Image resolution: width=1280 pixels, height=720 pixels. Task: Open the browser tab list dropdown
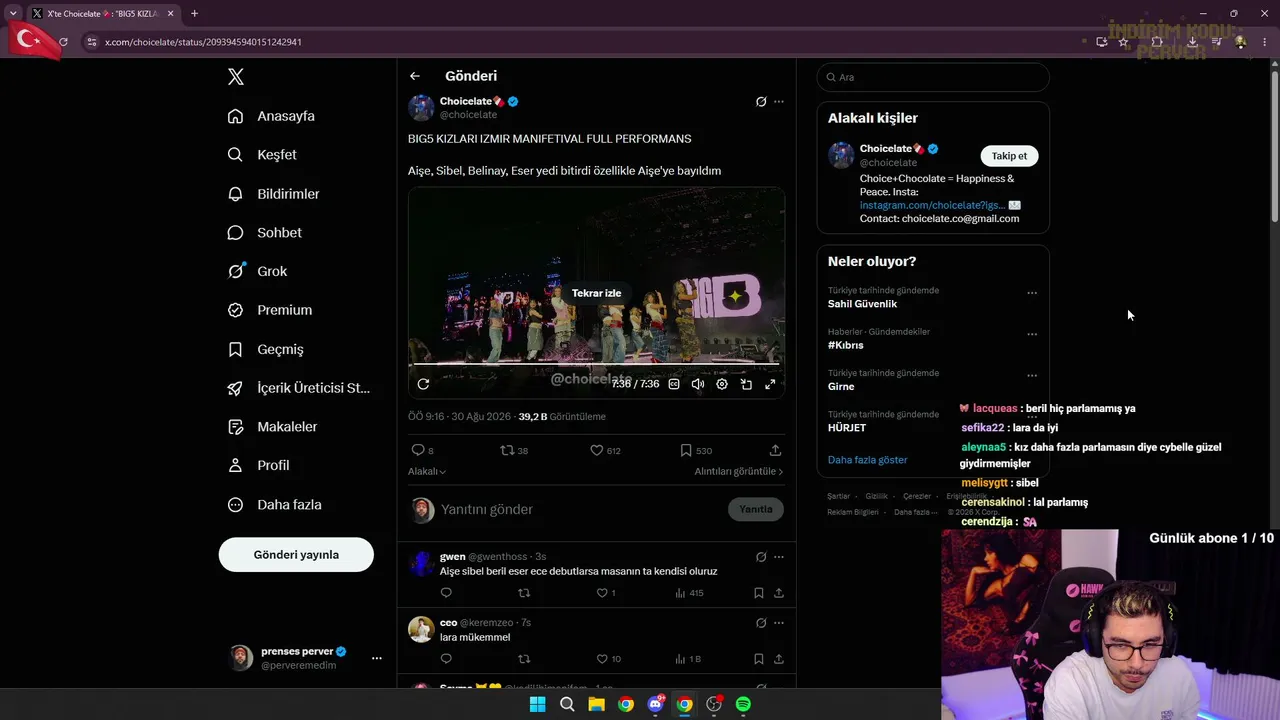point(13,13)
